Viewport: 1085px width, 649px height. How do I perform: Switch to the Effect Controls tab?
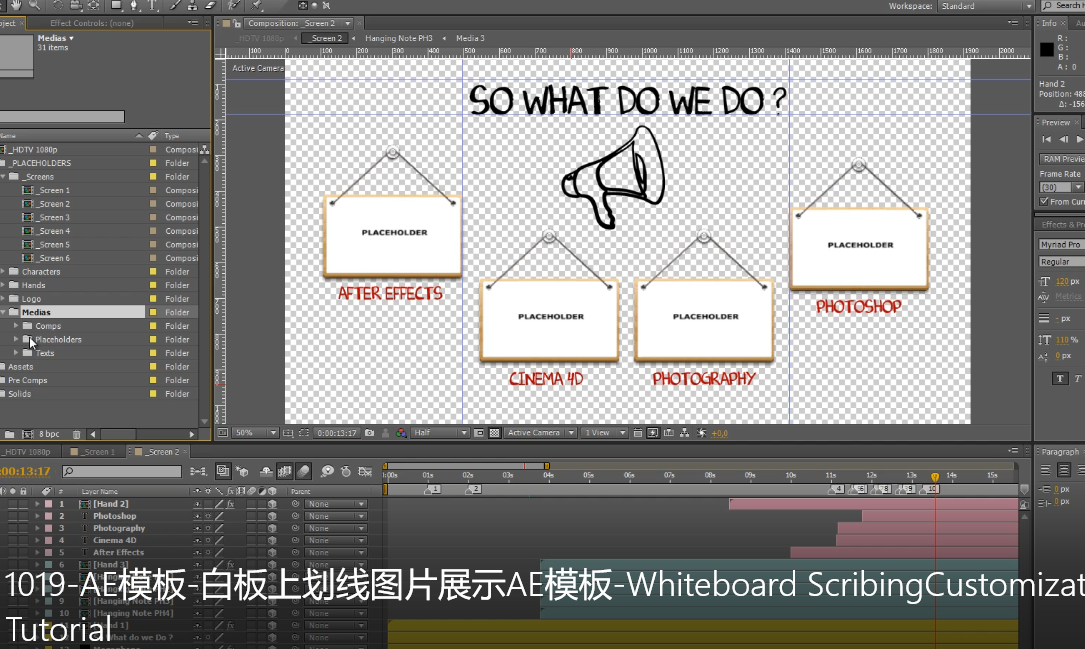(x=91, y=23)
